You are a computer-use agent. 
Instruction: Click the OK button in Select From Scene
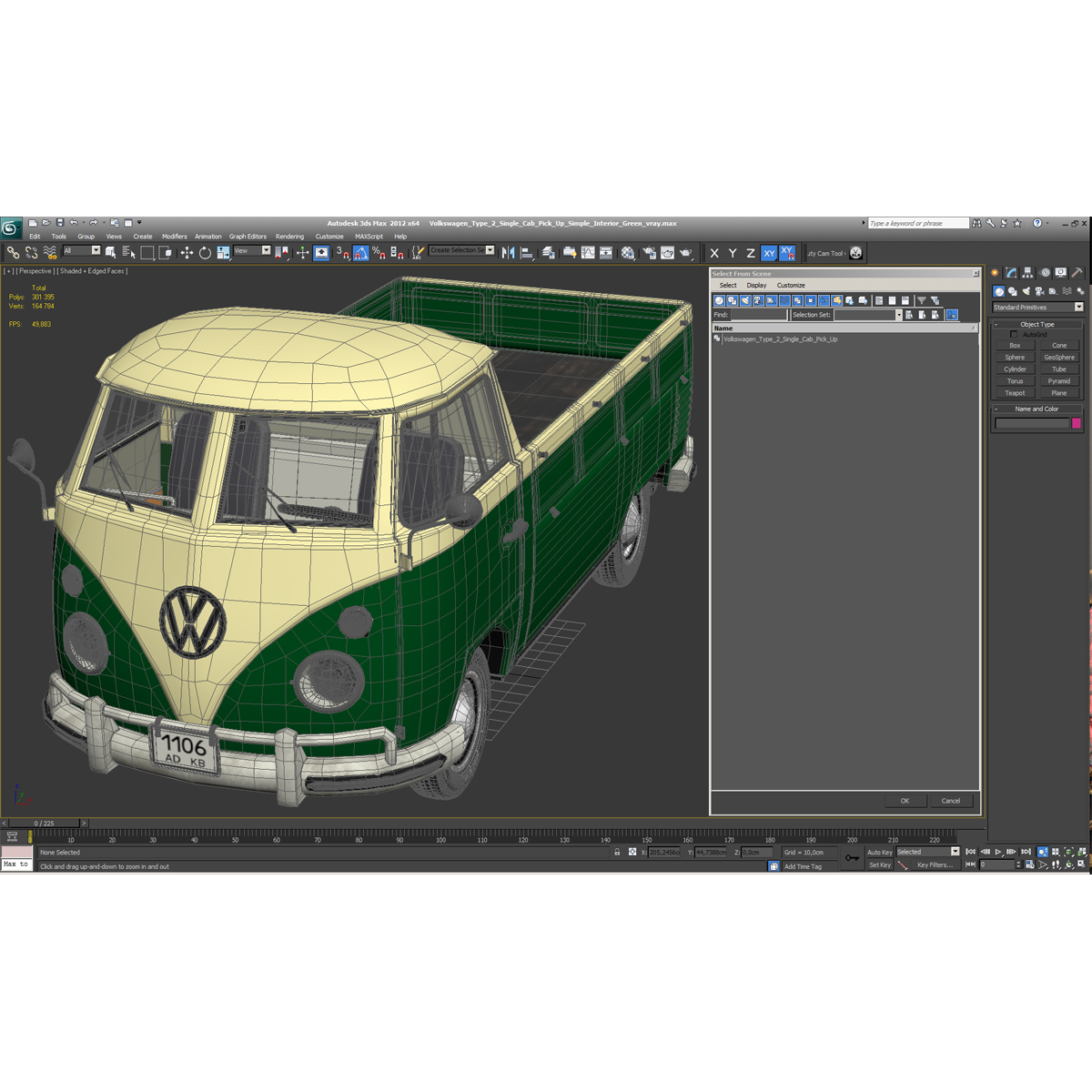click(x=905, y=801)
